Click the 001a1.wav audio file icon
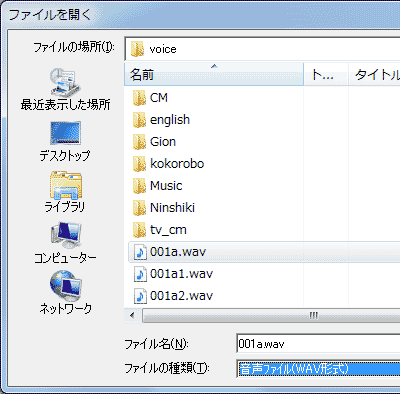 click(140, 274)
